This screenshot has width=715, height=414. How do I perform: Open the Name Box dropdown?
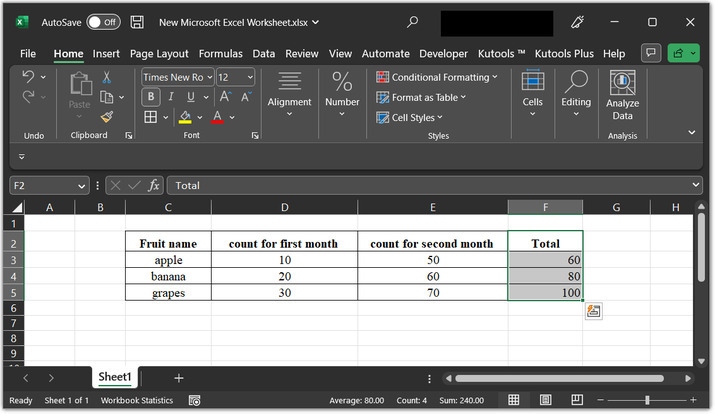(82, 186)
